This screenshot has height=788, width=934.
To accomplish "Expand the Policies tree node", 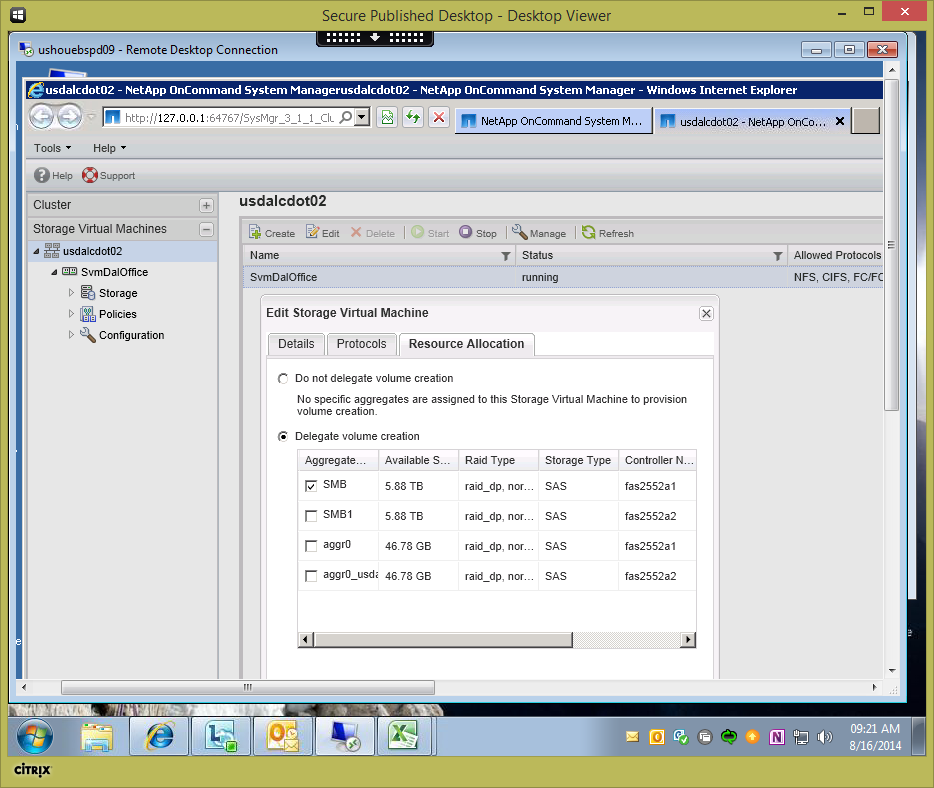I will [x=71, y=314].
